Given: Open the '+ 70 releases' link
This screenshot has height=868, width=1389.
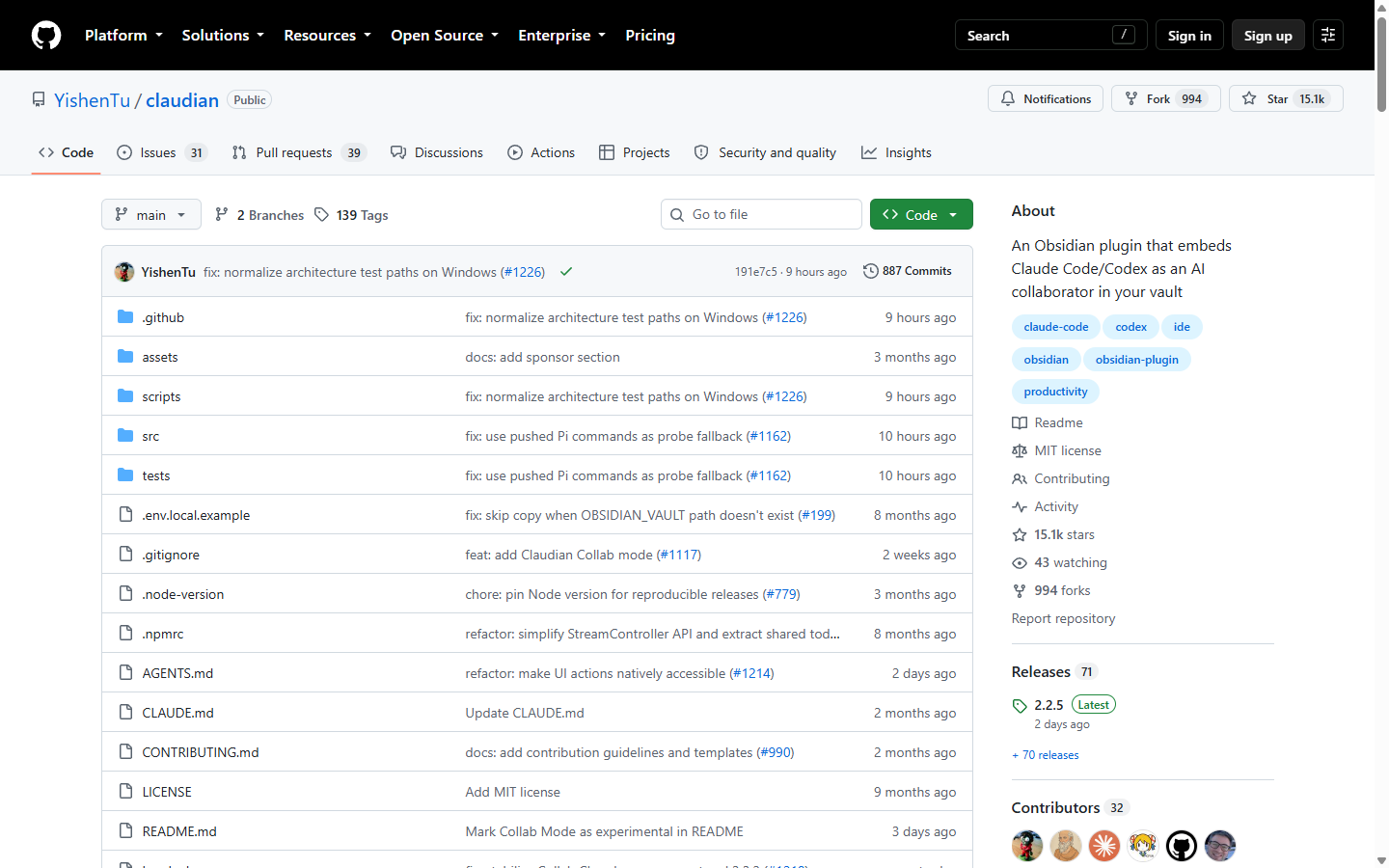Looking at the screenshot, I should click(x=1046, y=755).
